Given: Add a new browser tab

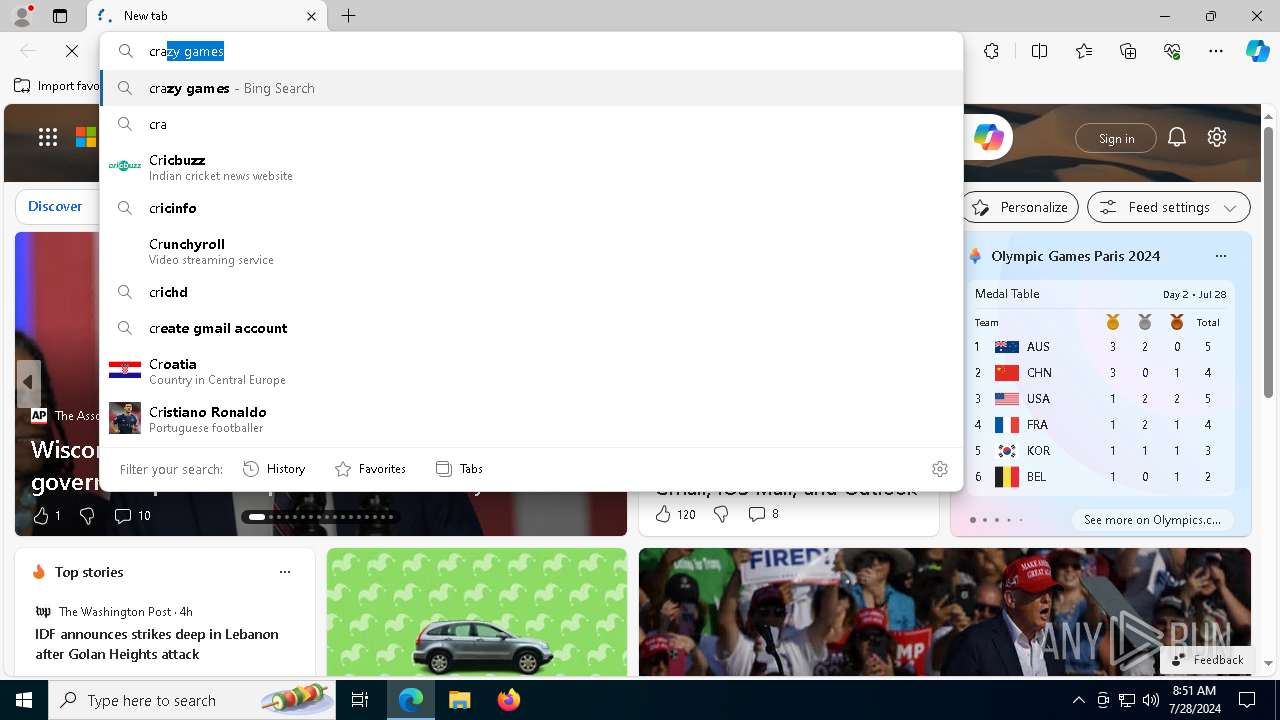Looking at the screenshot, I should coord(348,16).
